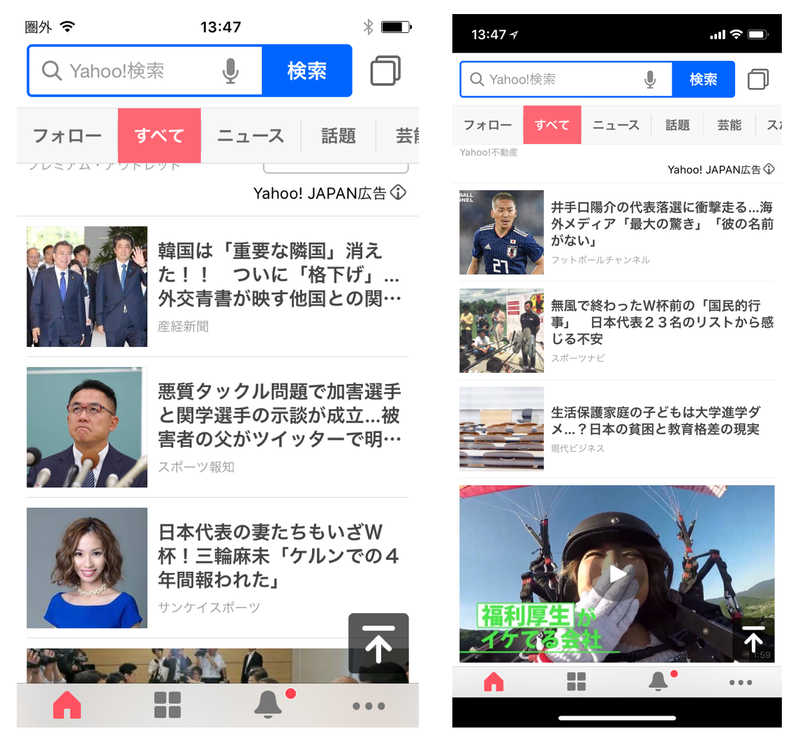
Task: Open the more (three dots) menu on left phone
Action: click(x=368, y=706)
